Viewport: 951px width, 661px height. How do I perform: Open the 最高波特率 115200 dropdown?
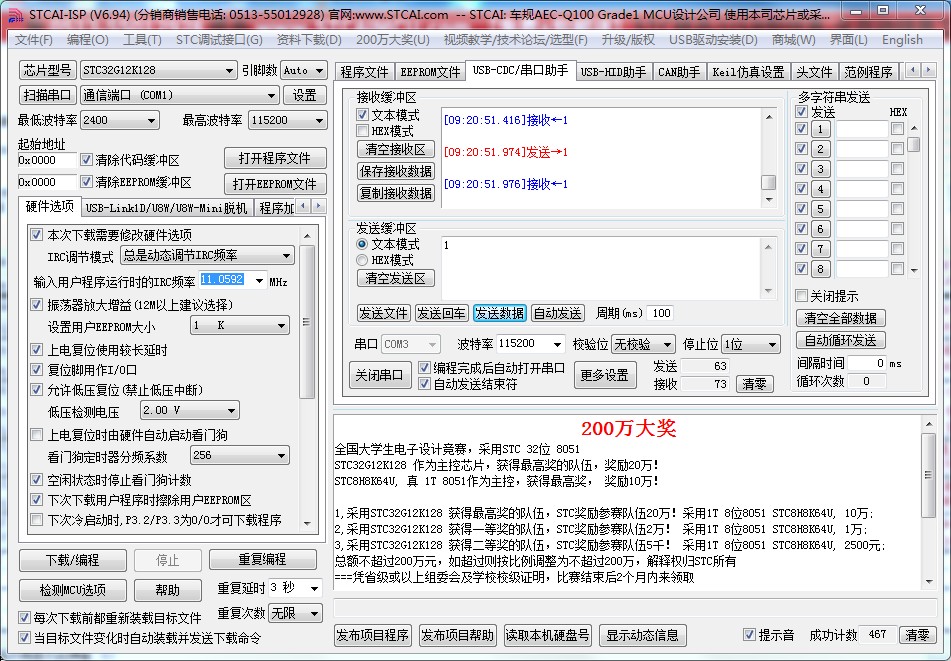[319, 121]
